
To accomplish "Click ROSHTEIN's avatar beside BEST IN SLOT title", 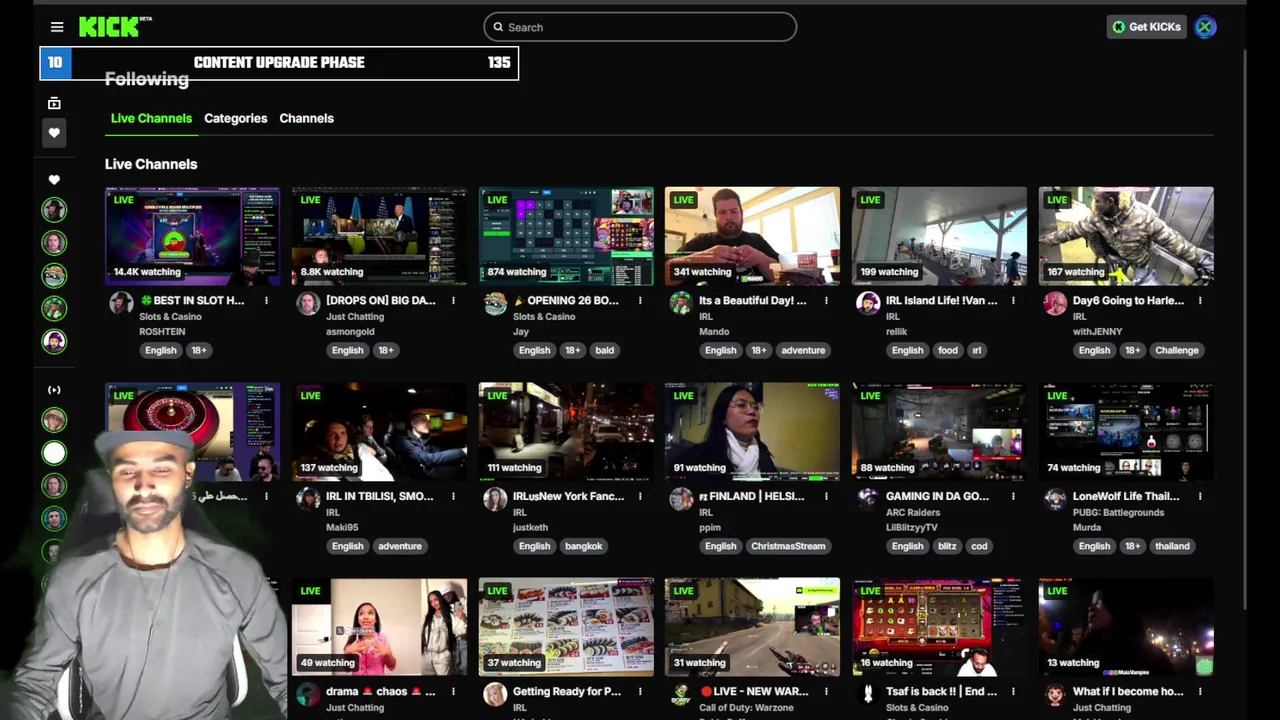I will tap(122, 304).
